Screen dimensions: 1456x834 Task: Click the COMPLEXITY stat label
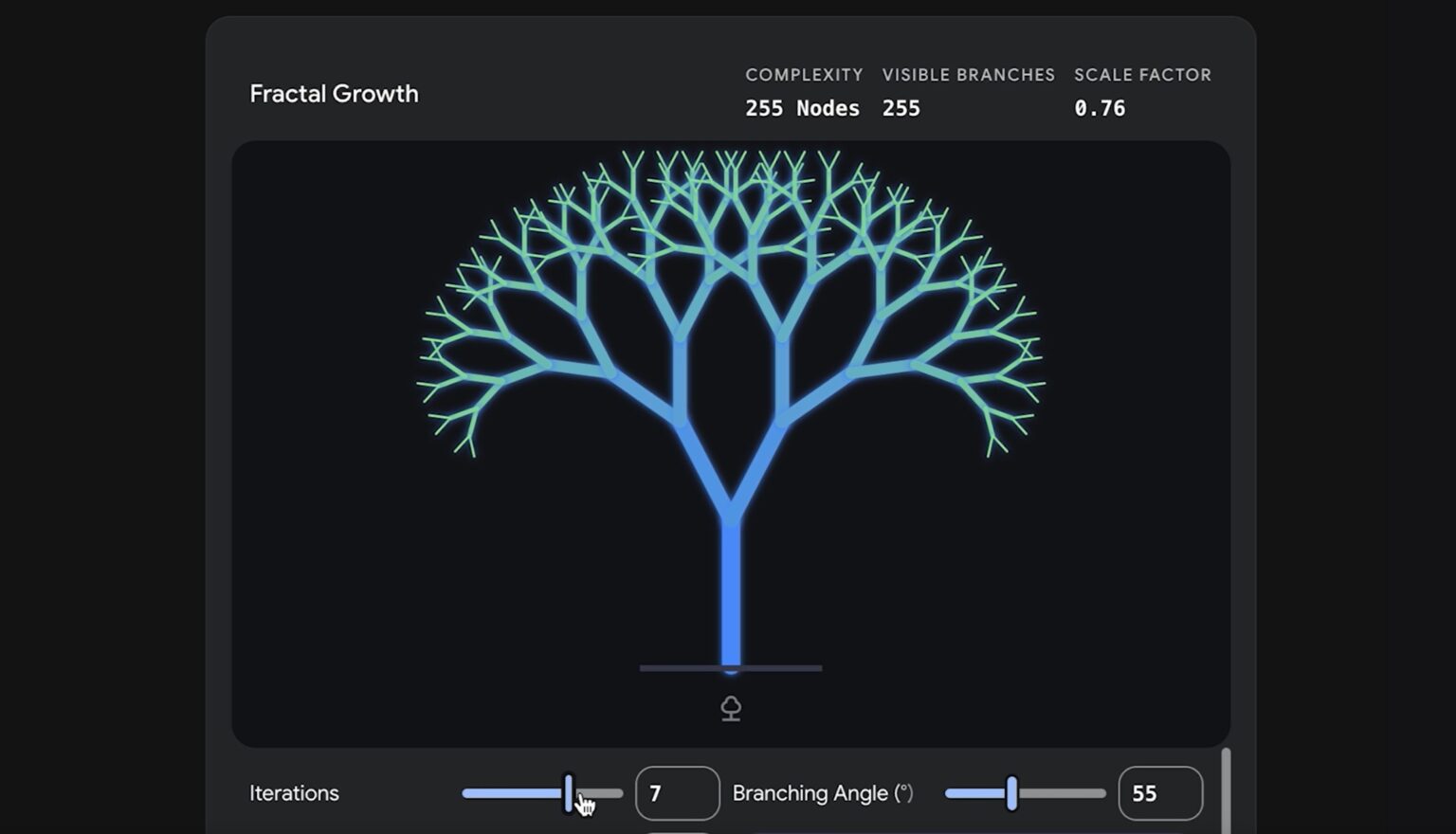tap(804, 75)
